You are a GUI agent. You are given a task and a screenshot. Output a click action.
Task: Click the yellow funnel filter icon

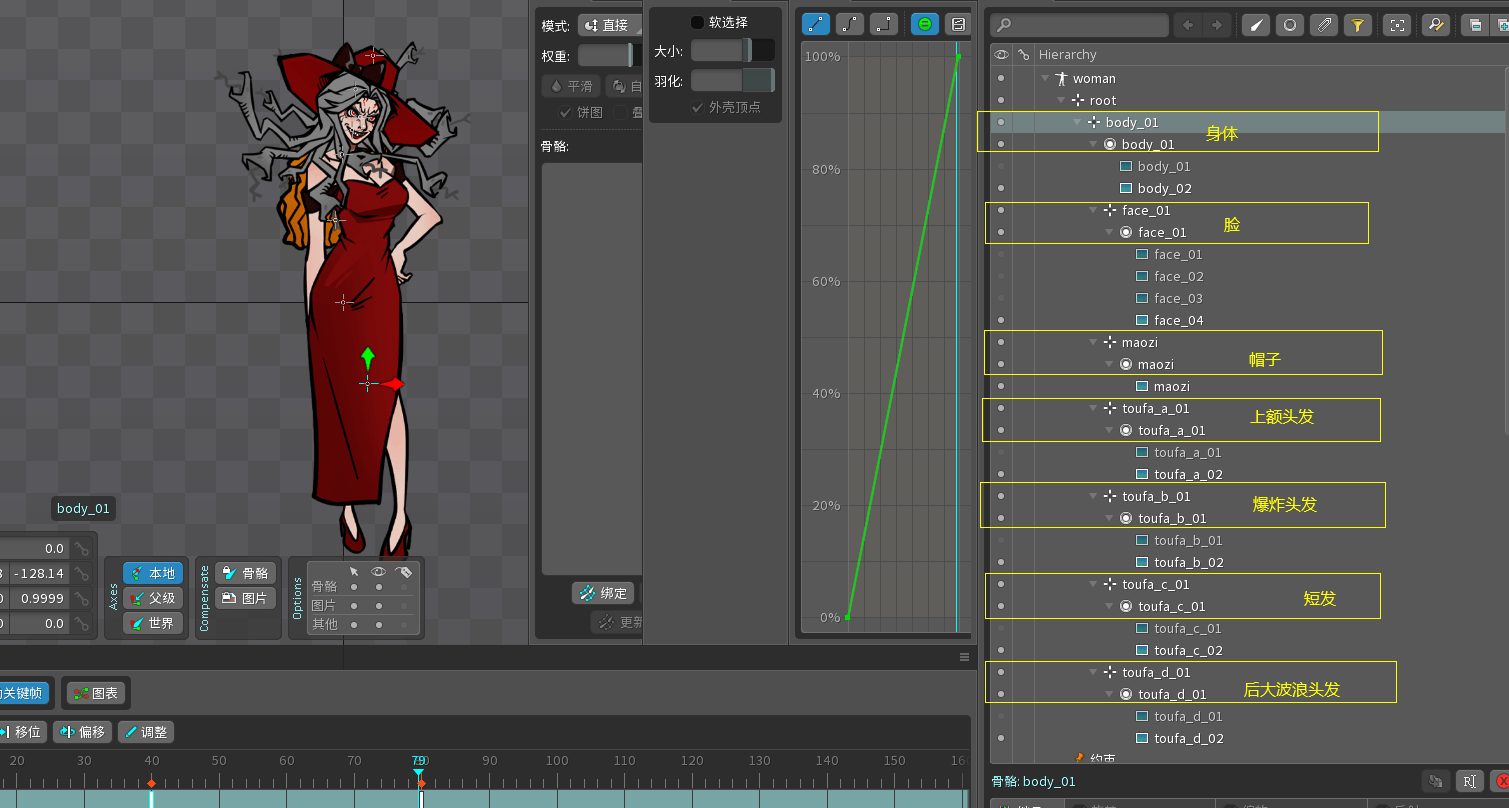pyautogui.click(x=1357, y=25)
